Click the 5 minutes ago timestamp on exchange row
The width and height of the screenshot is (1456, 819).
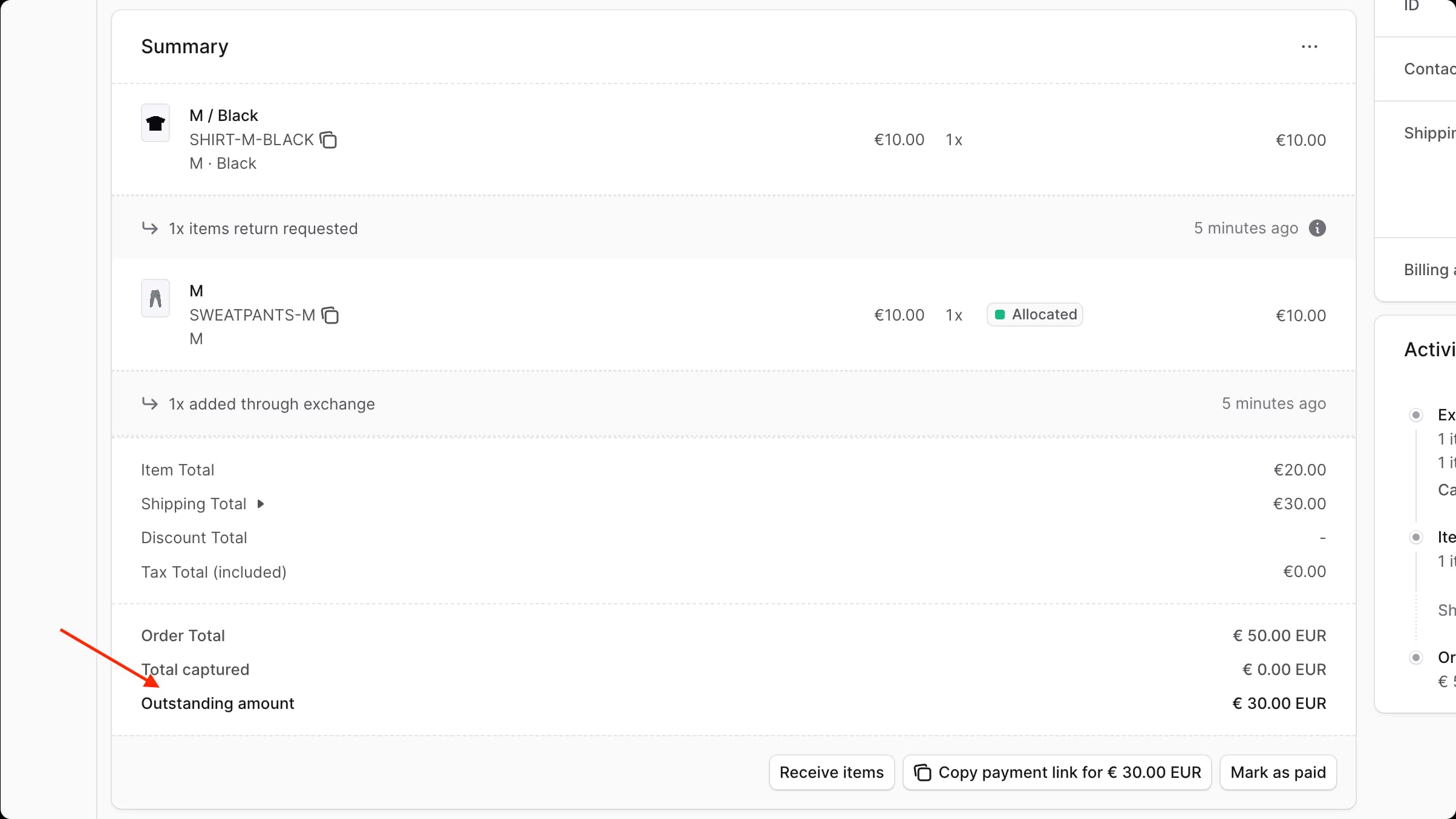click(1274, 404)
